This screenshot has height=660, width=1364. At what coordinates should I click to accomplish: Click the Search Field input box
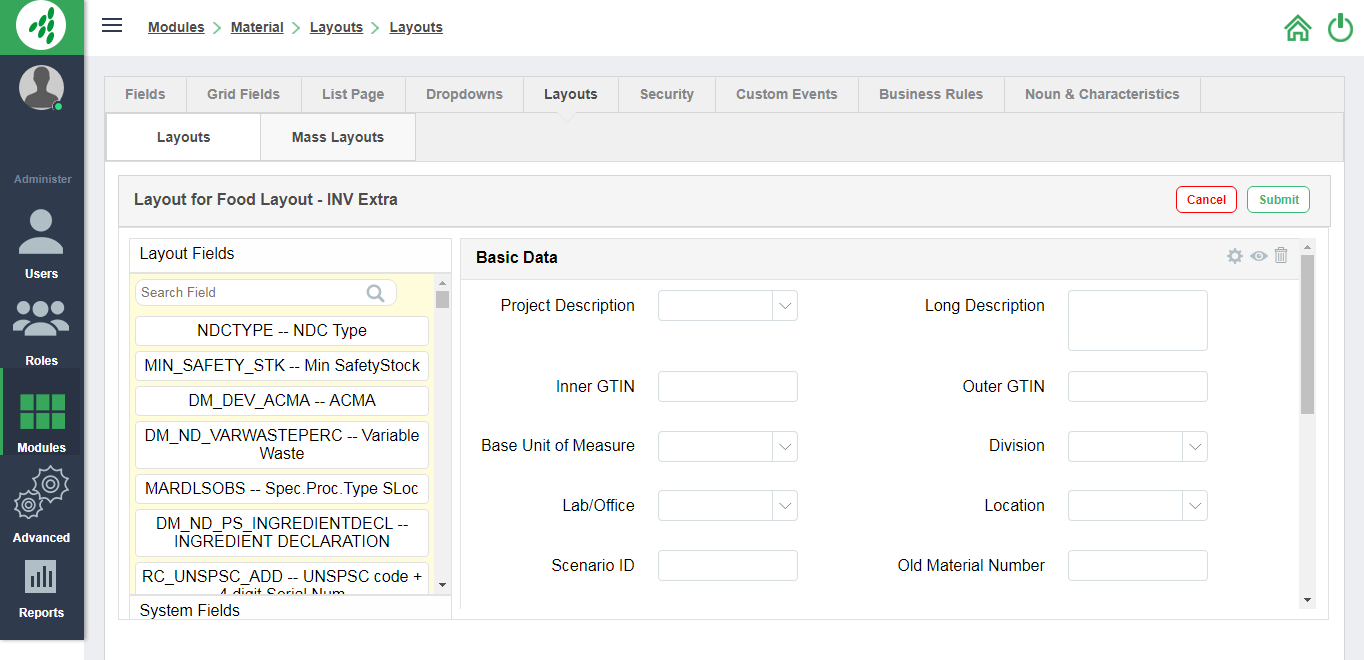(x=252, y=292)
